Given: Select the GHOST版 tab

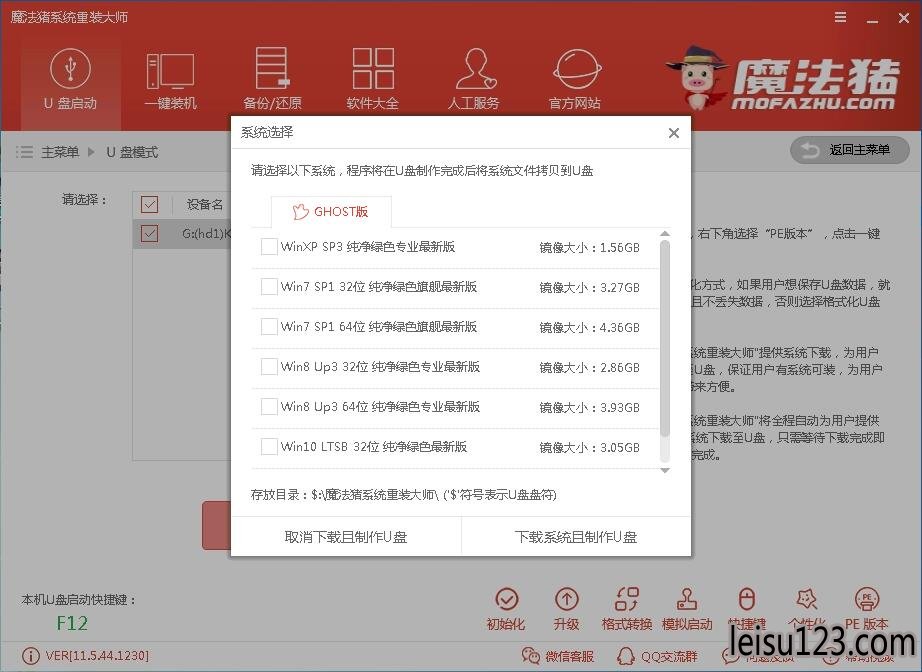Looking at the screenshot, I should click(331, 212).
